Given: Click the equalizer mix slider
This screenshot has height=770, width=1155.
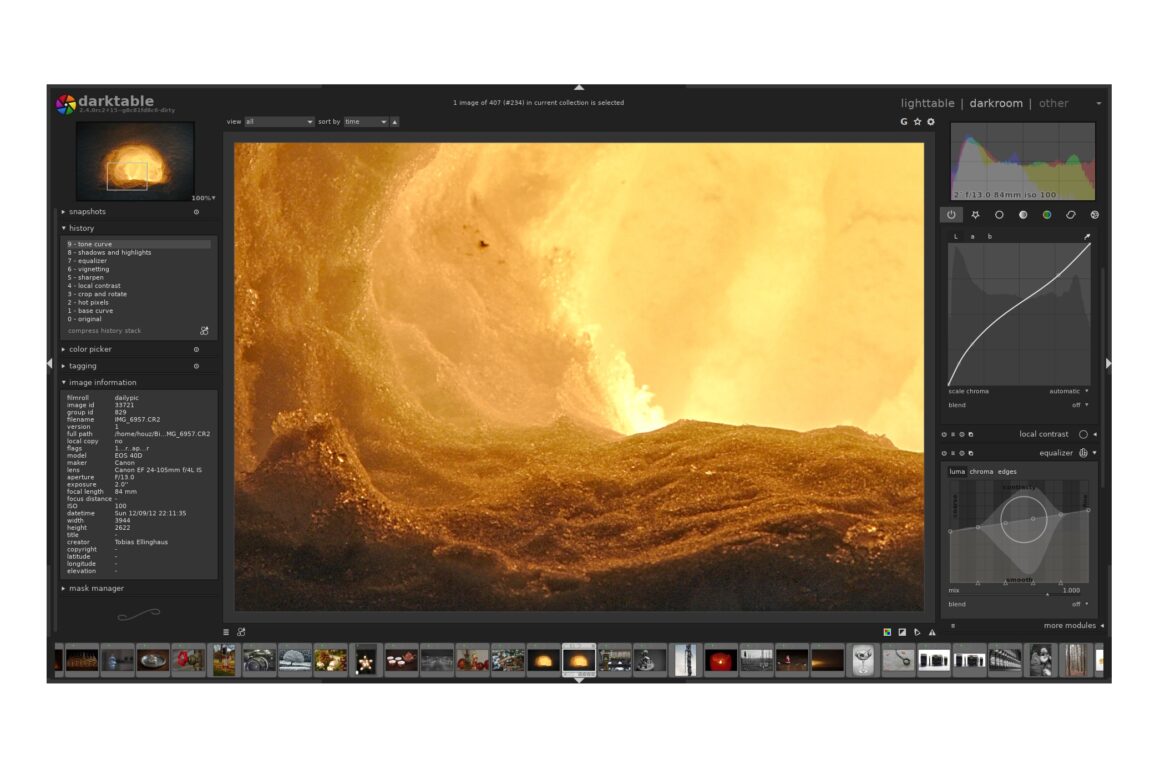Looking at the screenshot, I should [1018, 591].
